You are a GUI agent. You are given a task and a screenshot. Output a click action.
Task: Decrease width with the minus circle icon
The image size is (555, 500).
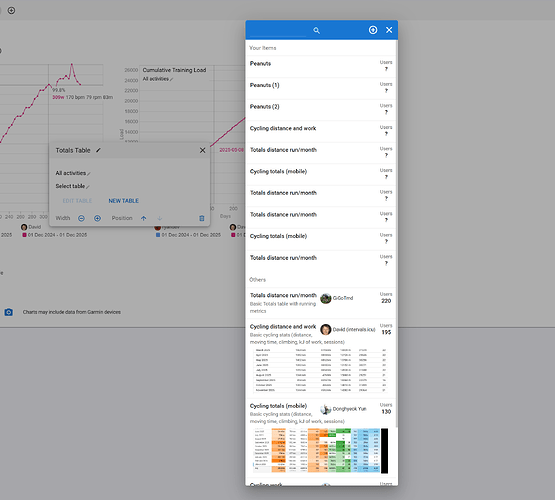click(81, 218)
